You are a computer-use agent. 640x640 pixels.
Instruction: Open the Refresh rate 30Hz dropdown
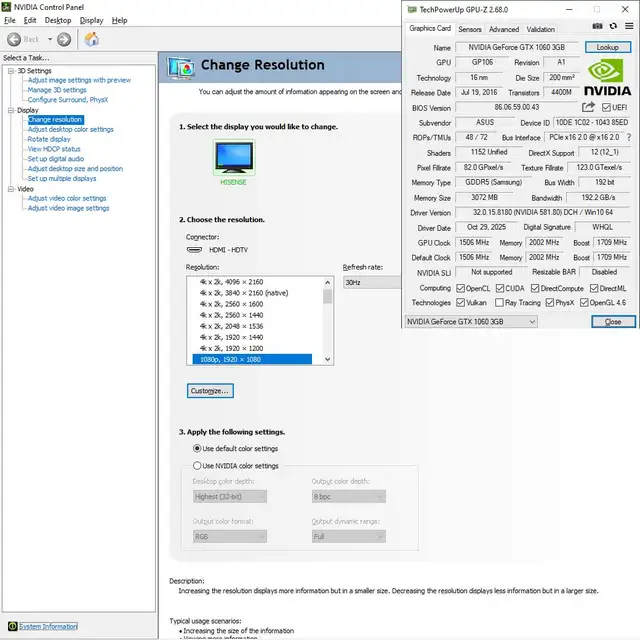(372, 282)
